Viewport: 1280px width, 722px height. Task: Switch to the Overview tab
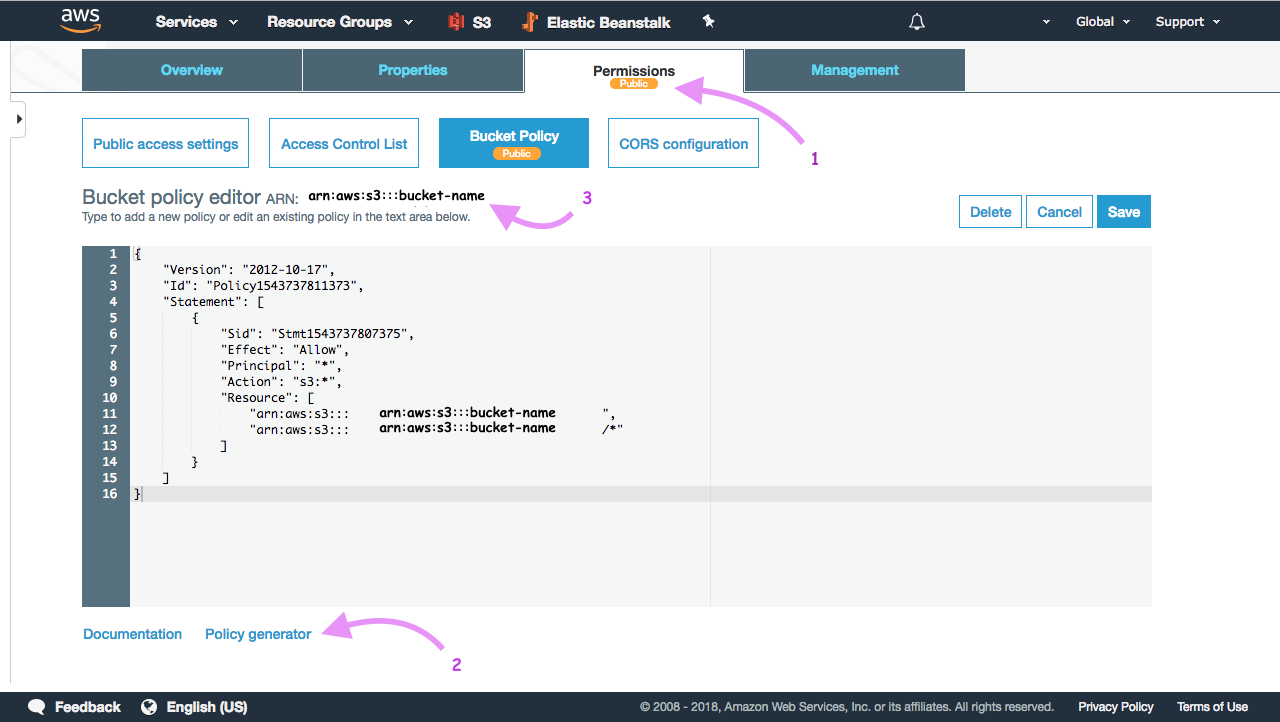click(x=191, y=70)
